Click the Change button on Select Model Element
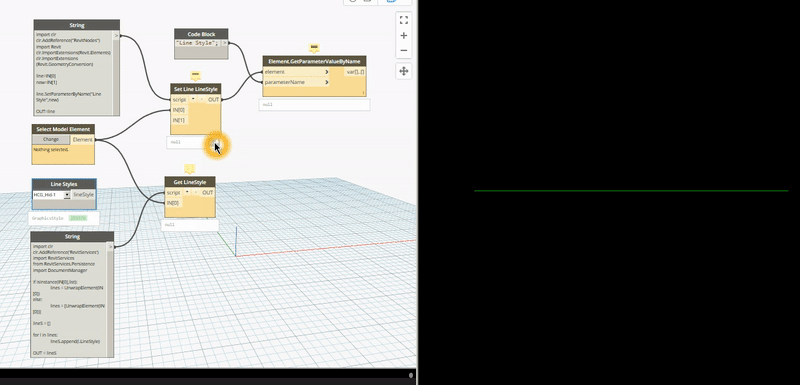Viewport: 800px width, 385px height. 51,139
